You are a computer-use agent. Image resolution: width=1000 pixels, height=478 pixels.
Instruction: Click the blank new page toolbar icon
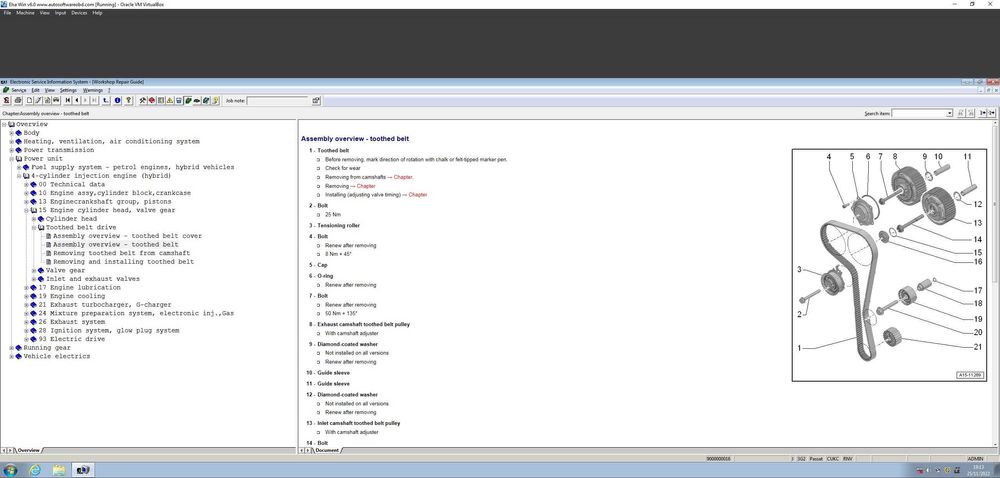[x=29, y=101]
